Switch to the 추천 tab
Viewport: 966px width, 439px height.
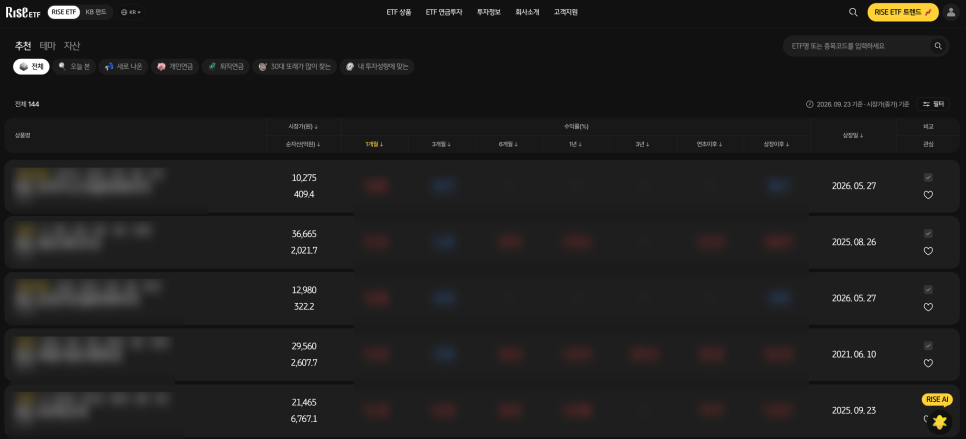(x=23, y=46)
